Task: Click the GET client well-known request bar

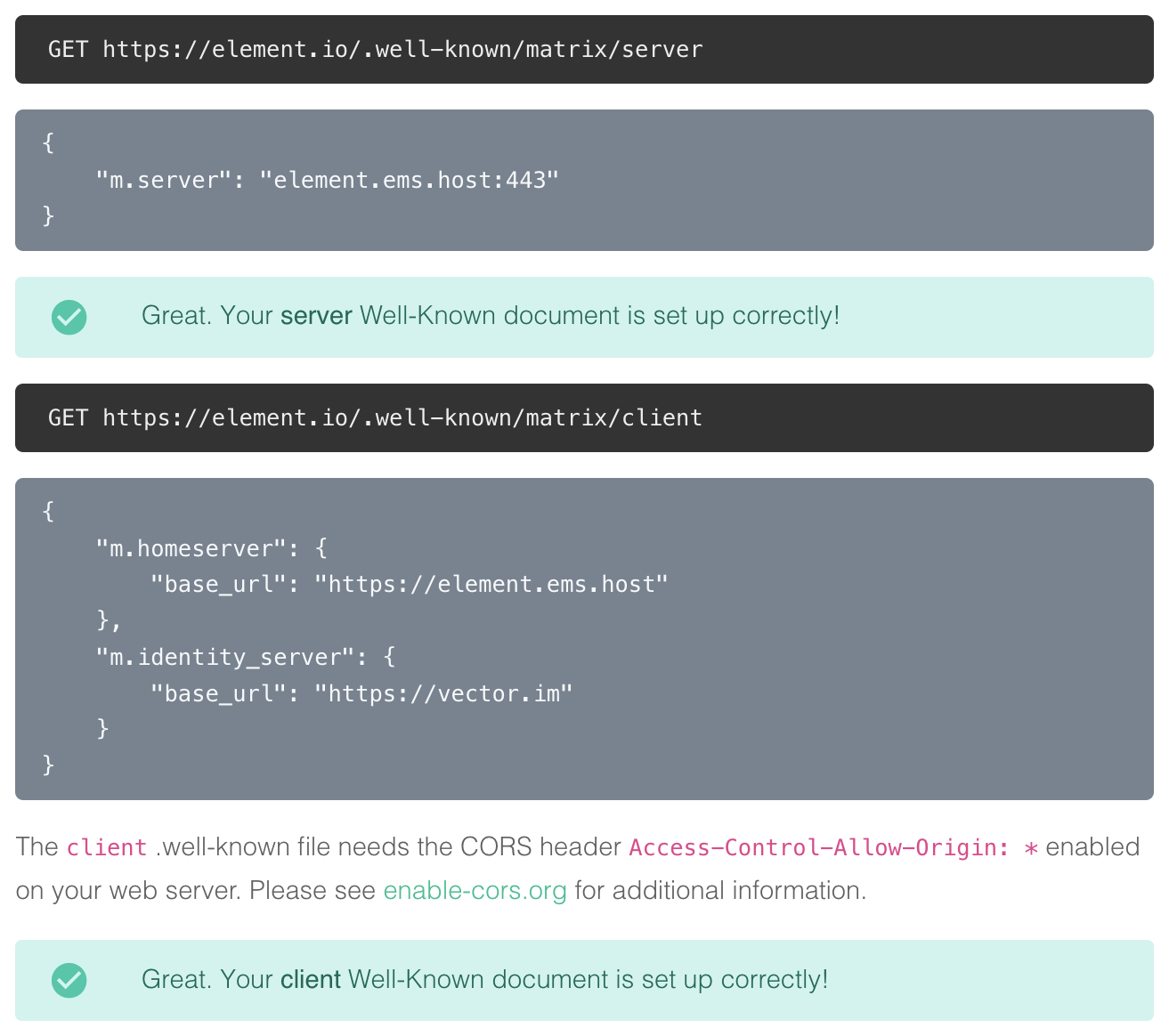Action: (x=584, y=418)
